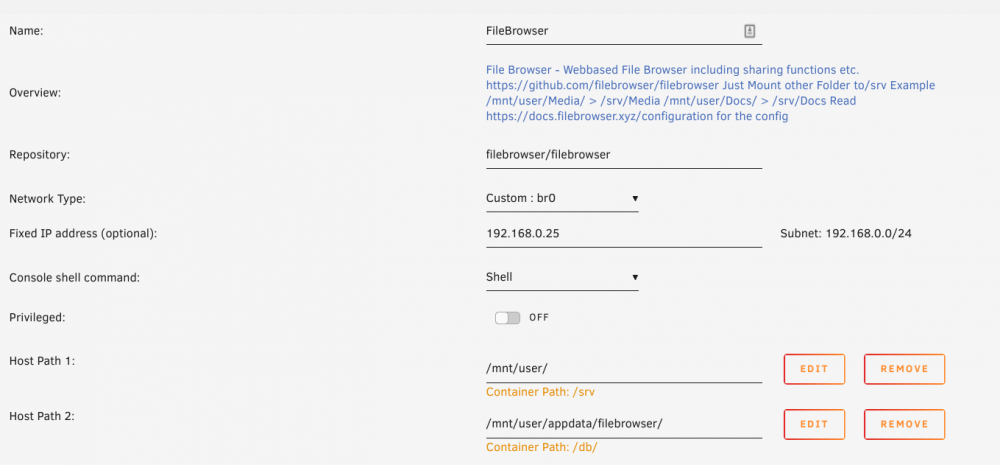Click EDIT for Host Path 1

click(814, 369)
